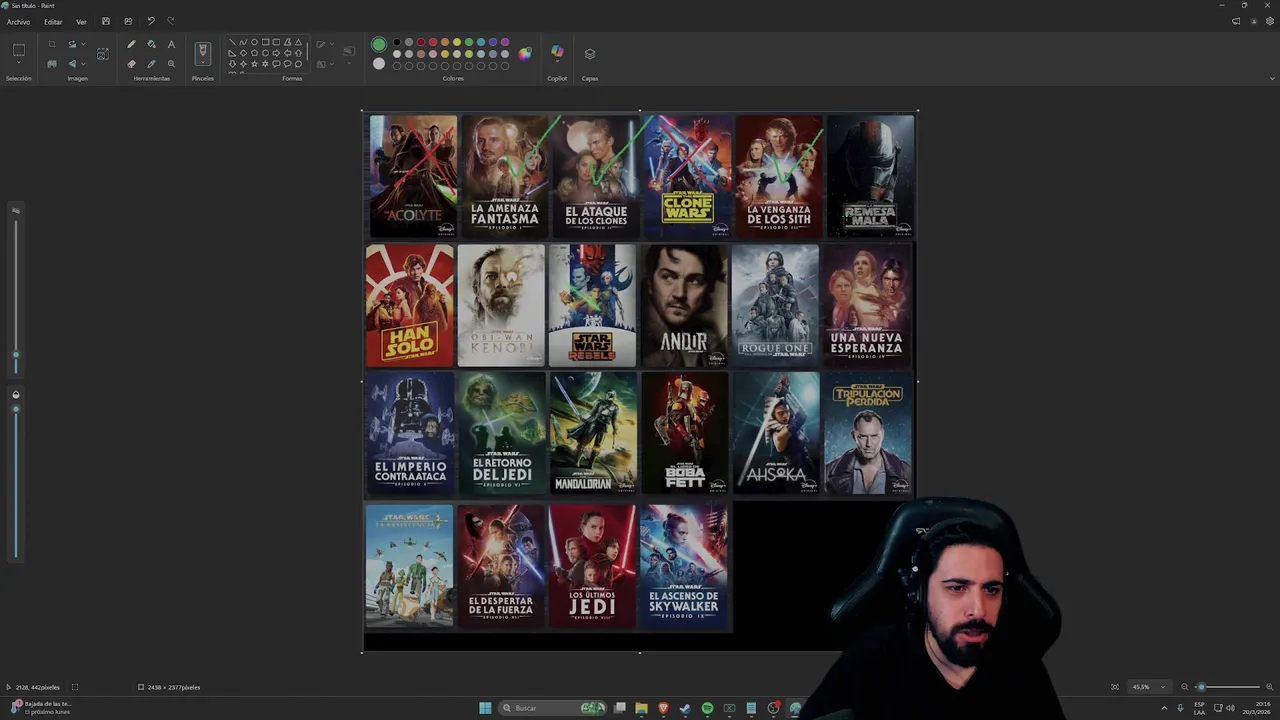Select the Magnifier tool
Image resolution: width=1280 pixels, height=720 pixels.
coord(171,64)
